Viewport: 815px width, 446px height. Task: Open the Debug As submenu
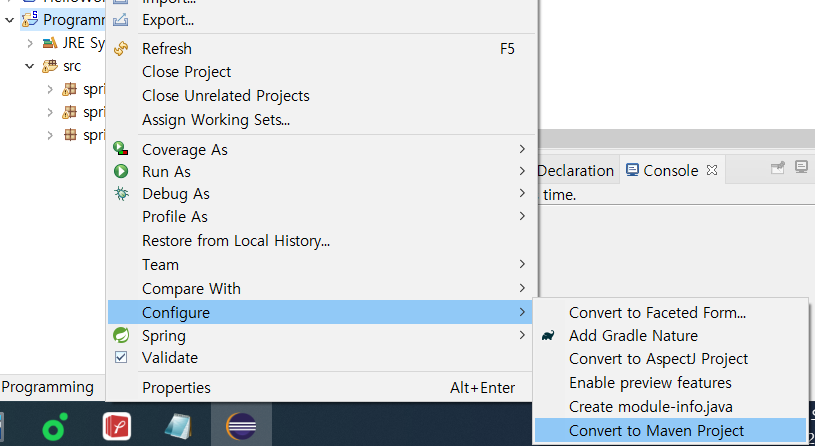tap(320, 194)
